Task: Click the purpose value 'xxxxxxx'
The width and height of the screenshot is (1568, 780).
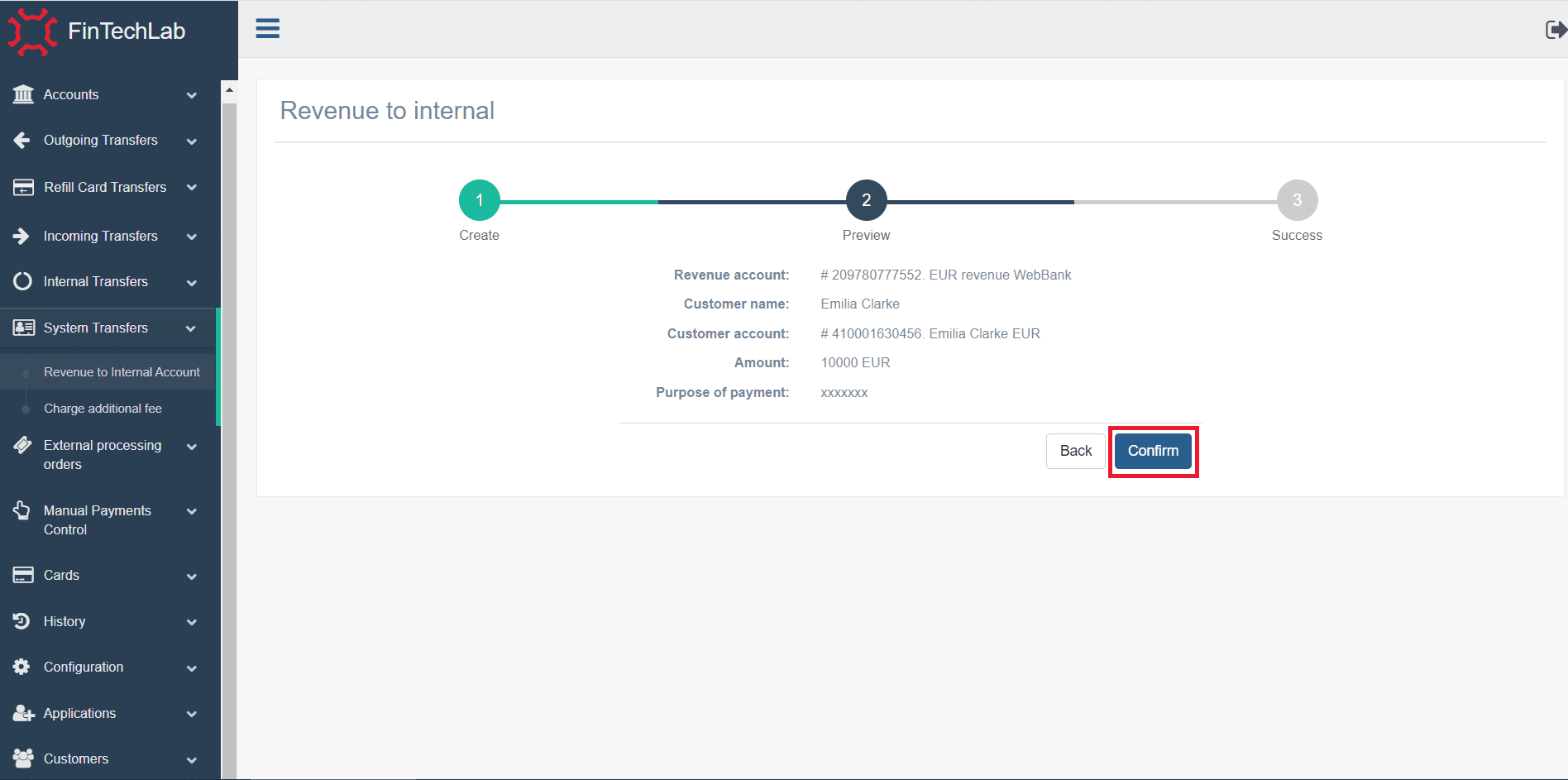Action: [844, 392]
